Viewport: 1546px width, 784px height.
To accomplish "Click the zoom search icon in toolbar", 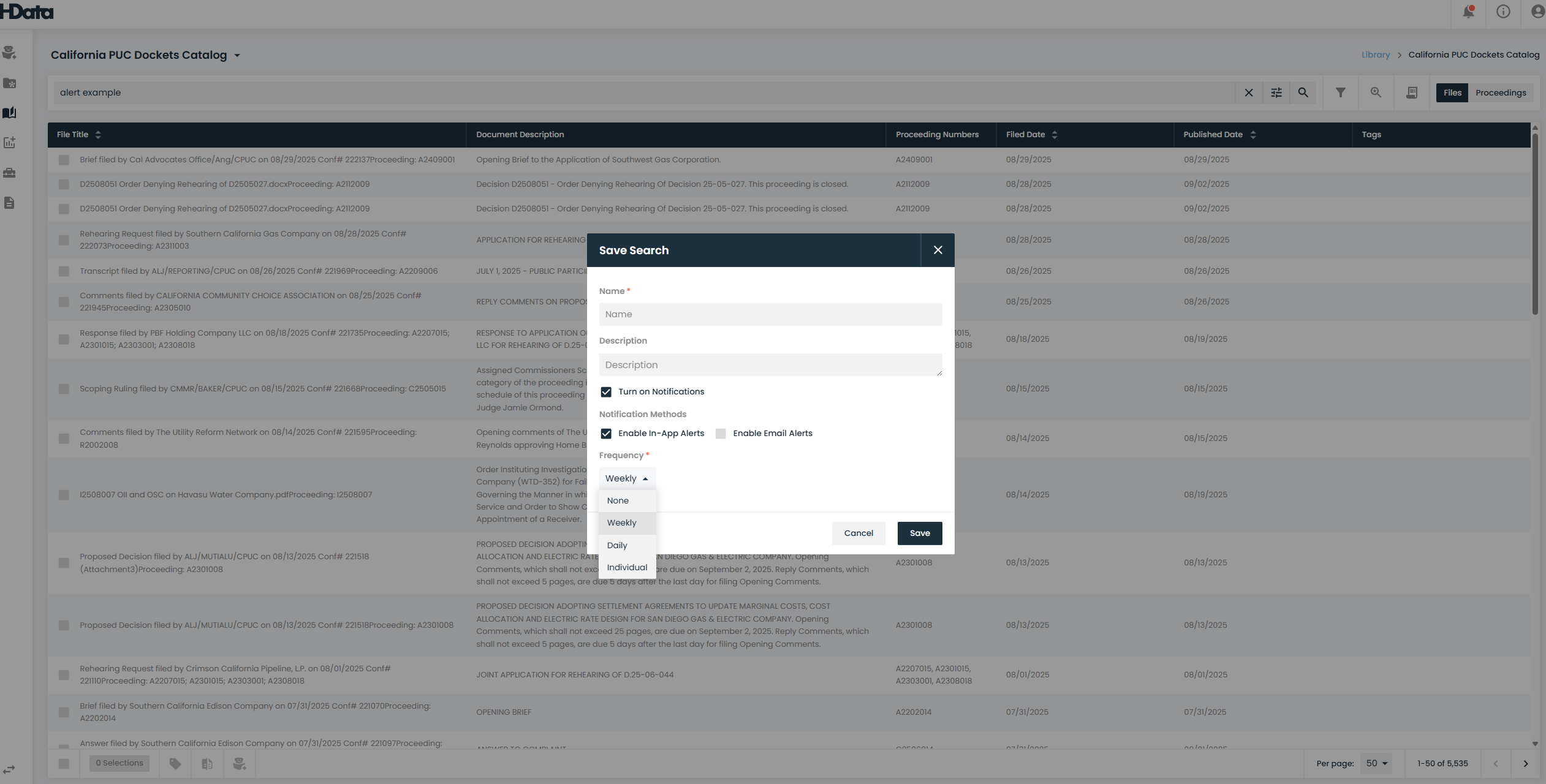I will (1376, 92).
